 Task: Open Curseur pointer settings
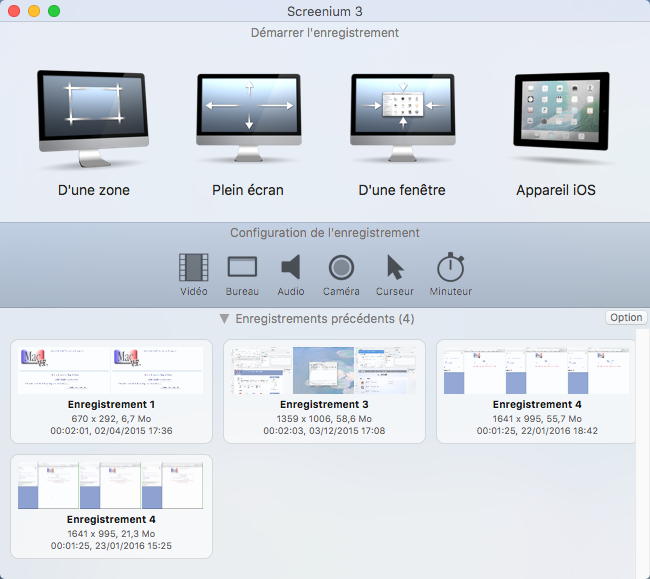[395, 267]
